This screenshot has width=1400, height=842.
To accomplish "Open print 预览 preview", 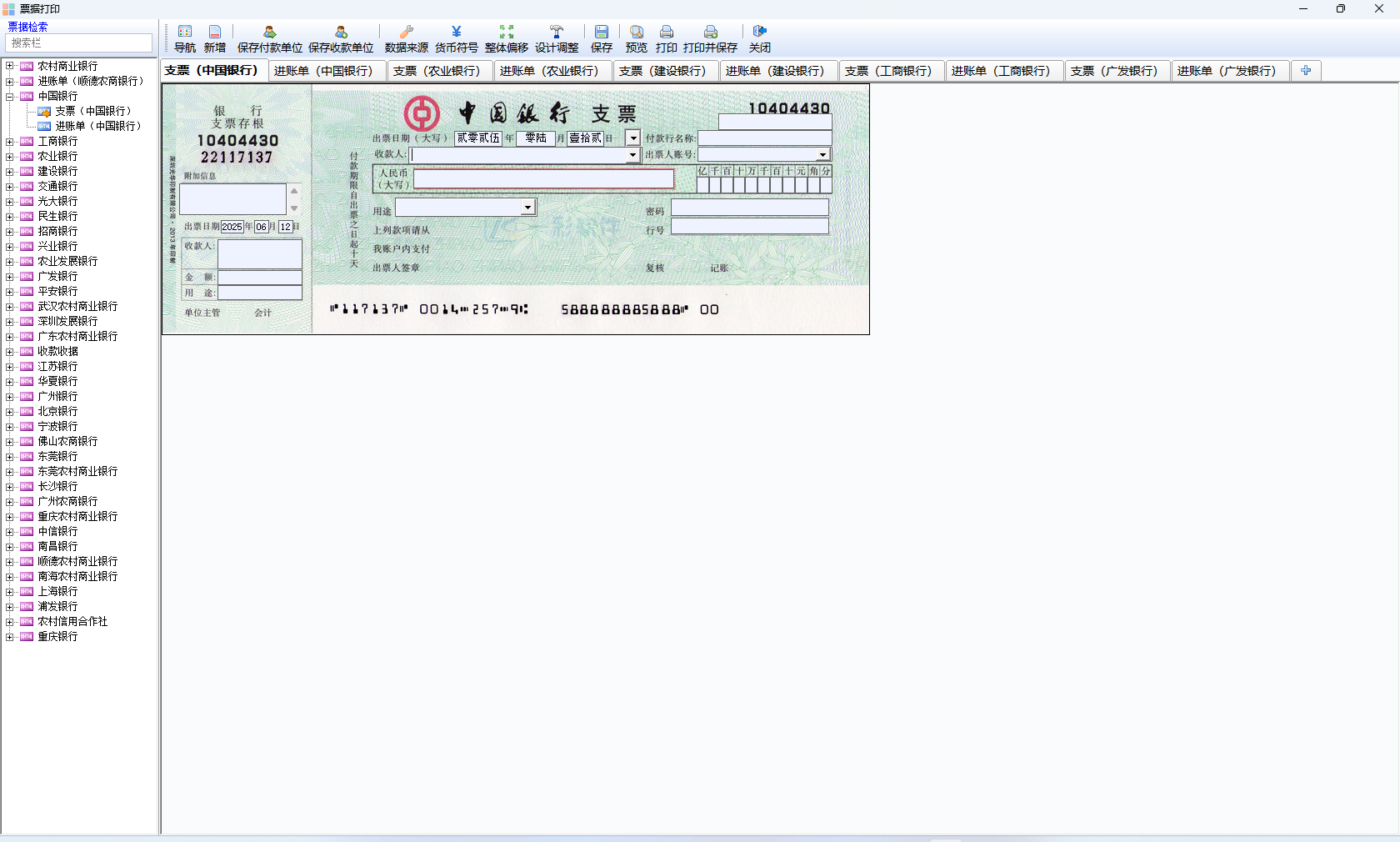I will pos(637,38).
